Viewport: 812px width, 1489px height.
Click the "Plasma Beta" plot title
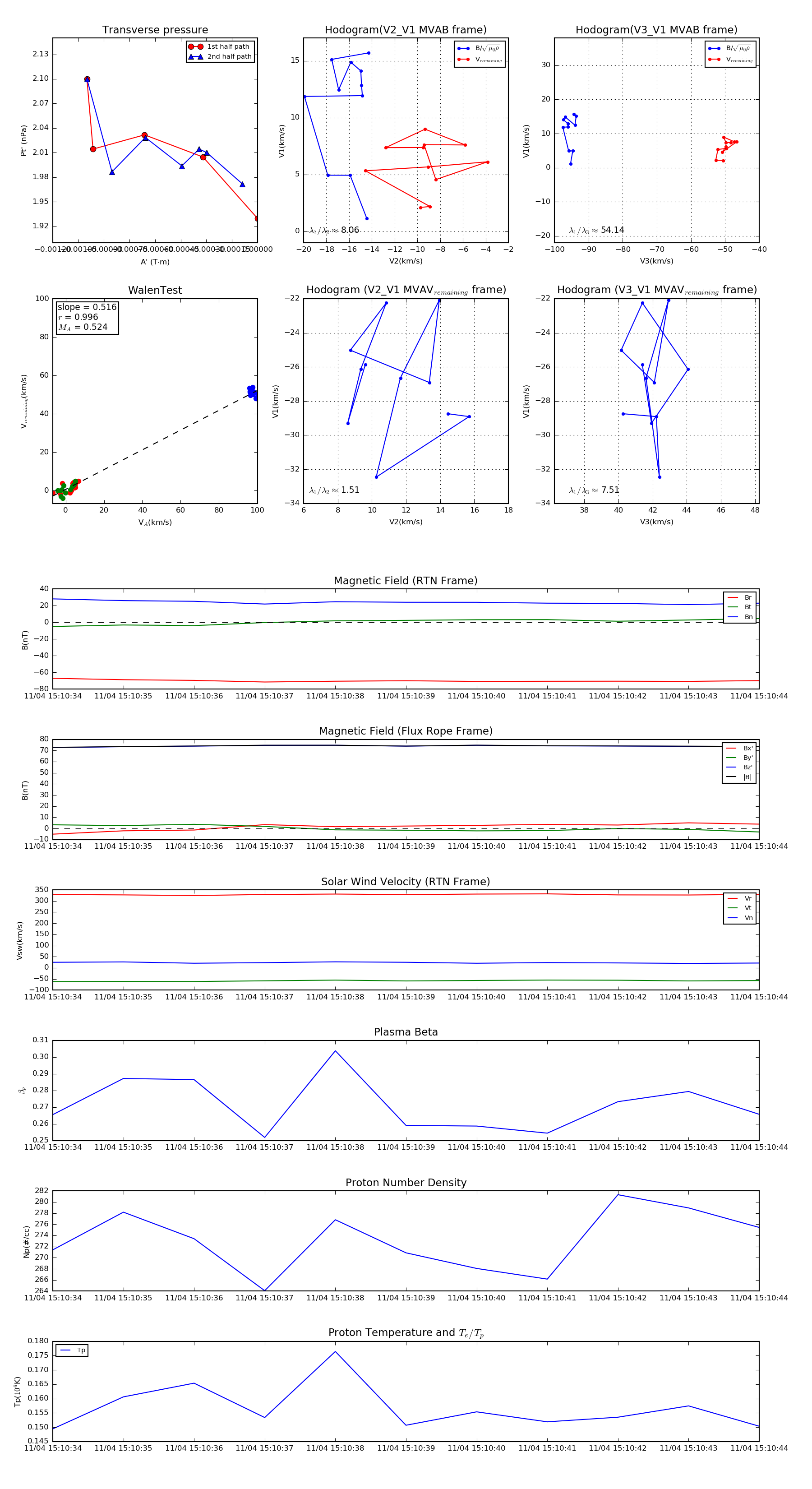406,1032
